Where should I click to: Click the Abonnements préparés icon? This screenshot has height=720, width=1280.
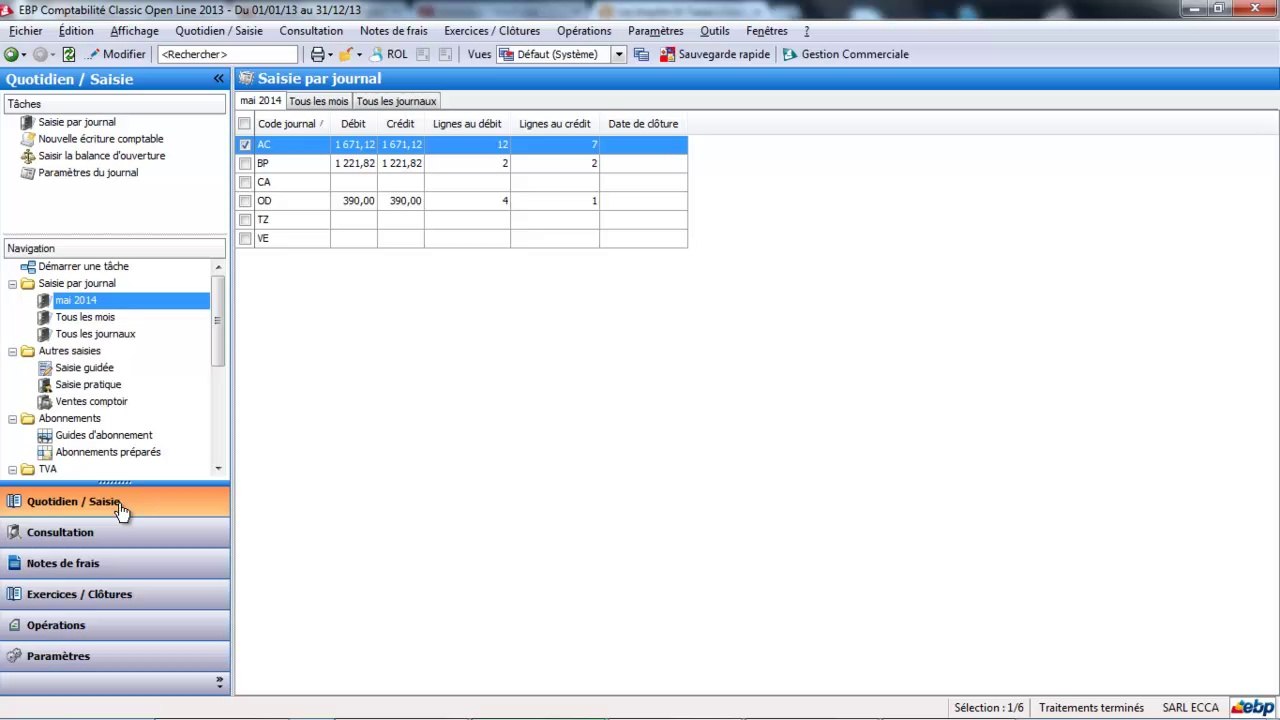pos(44,453)
